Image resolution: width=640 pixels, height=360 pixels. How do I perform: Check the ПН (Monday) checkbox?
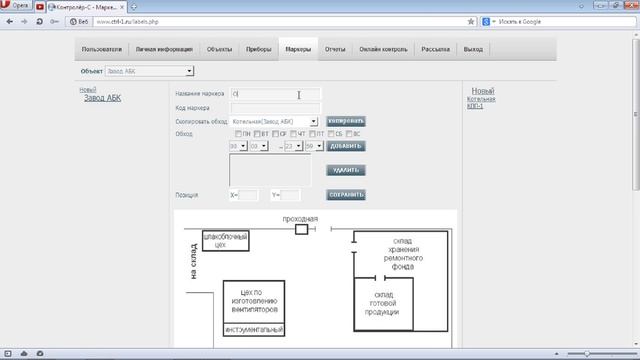(x=238, y=133)
